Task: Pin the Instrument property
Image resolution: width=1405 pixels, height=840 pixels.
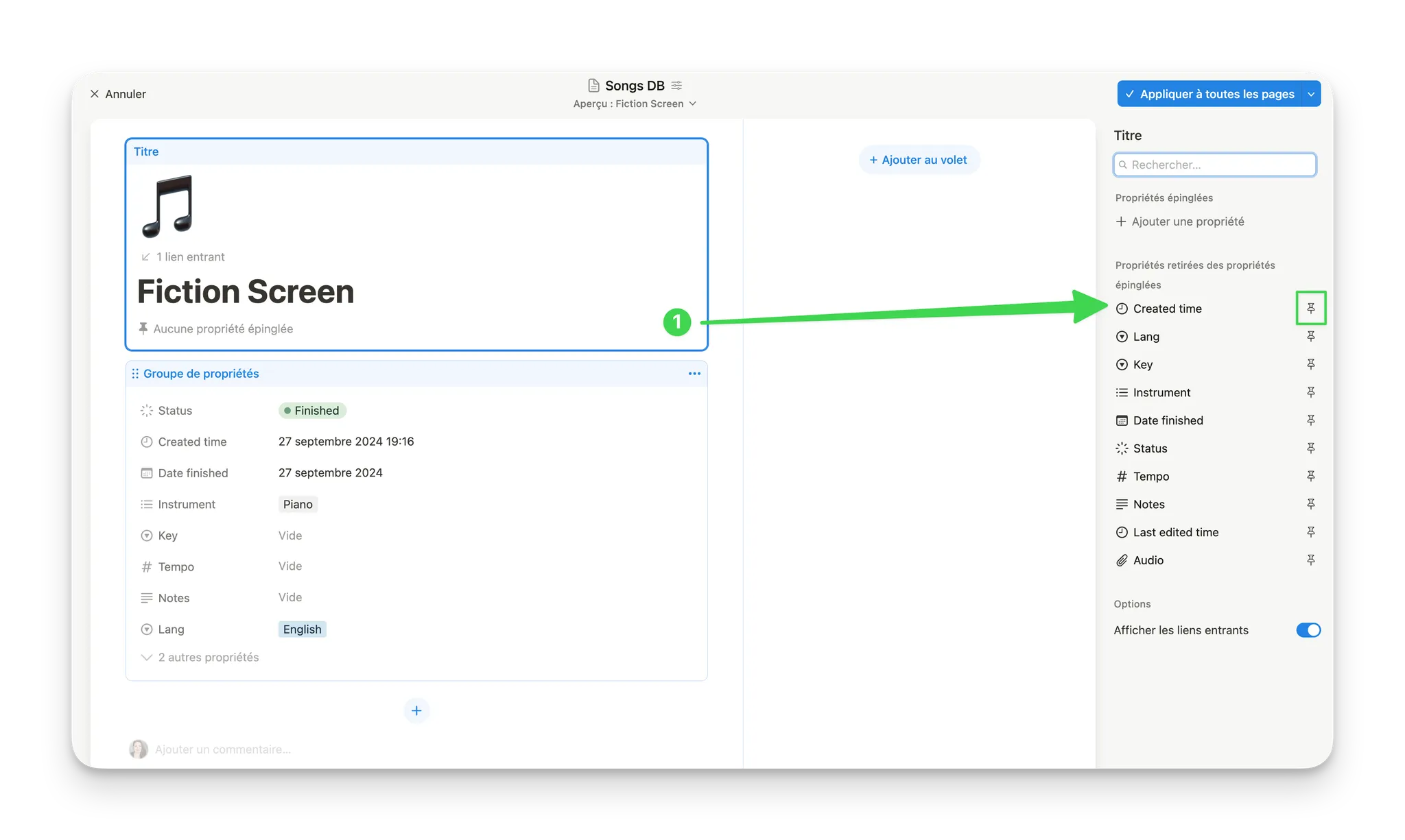Action: coord(1310,392)
